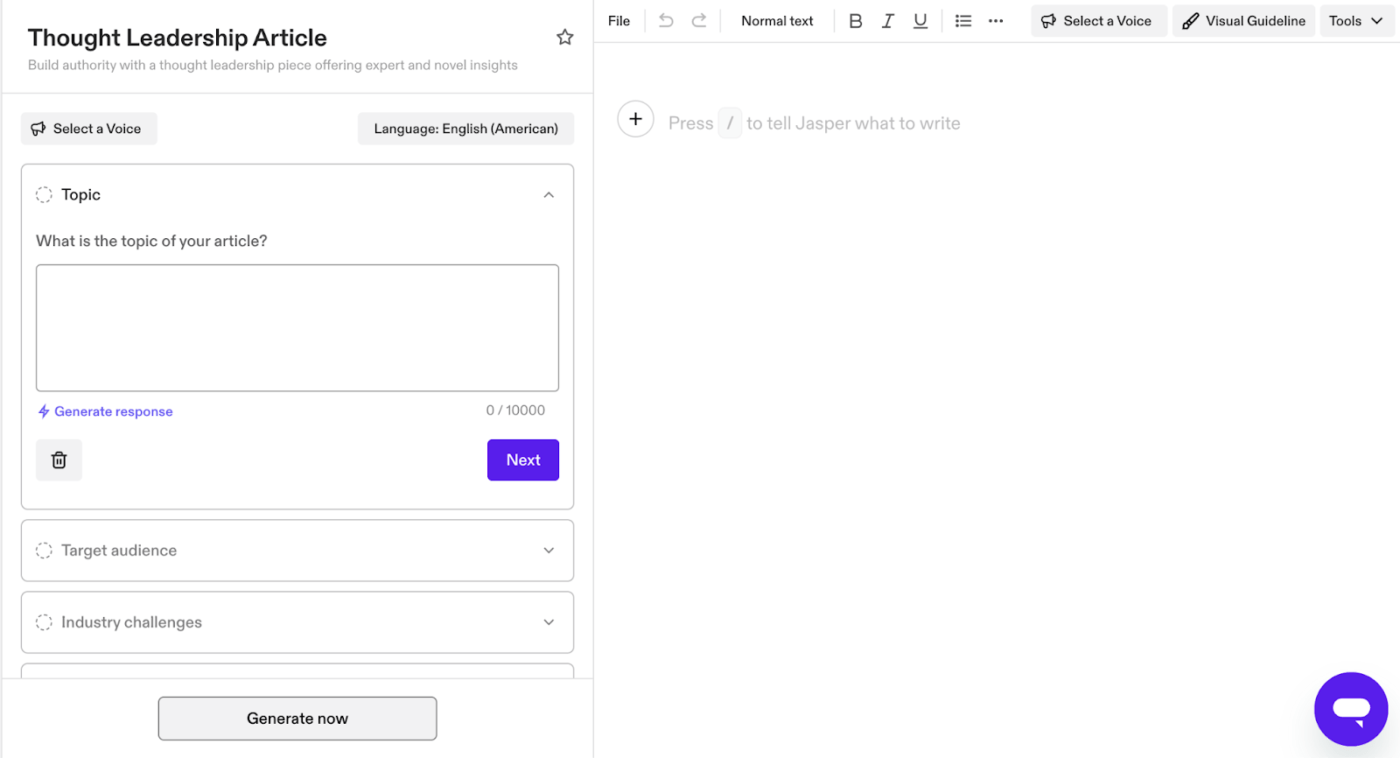Open the Normal text style dropdown
Image resolution: width=1400 pixels, height=758 pixels.
[777, 21]
